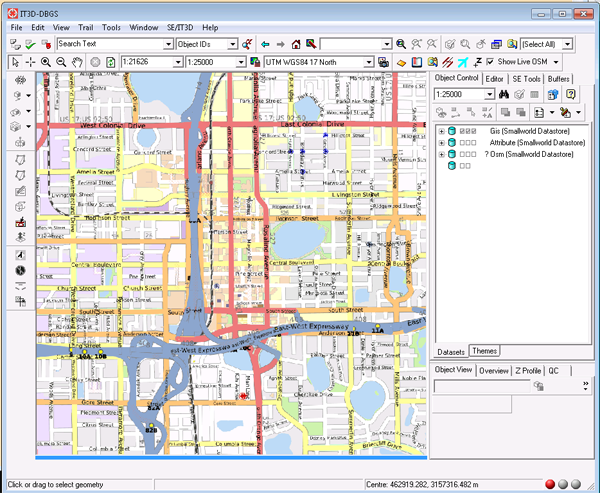
Task: Switch to the Themes tab
Action: pyautogui.click(x=486, y=351)
